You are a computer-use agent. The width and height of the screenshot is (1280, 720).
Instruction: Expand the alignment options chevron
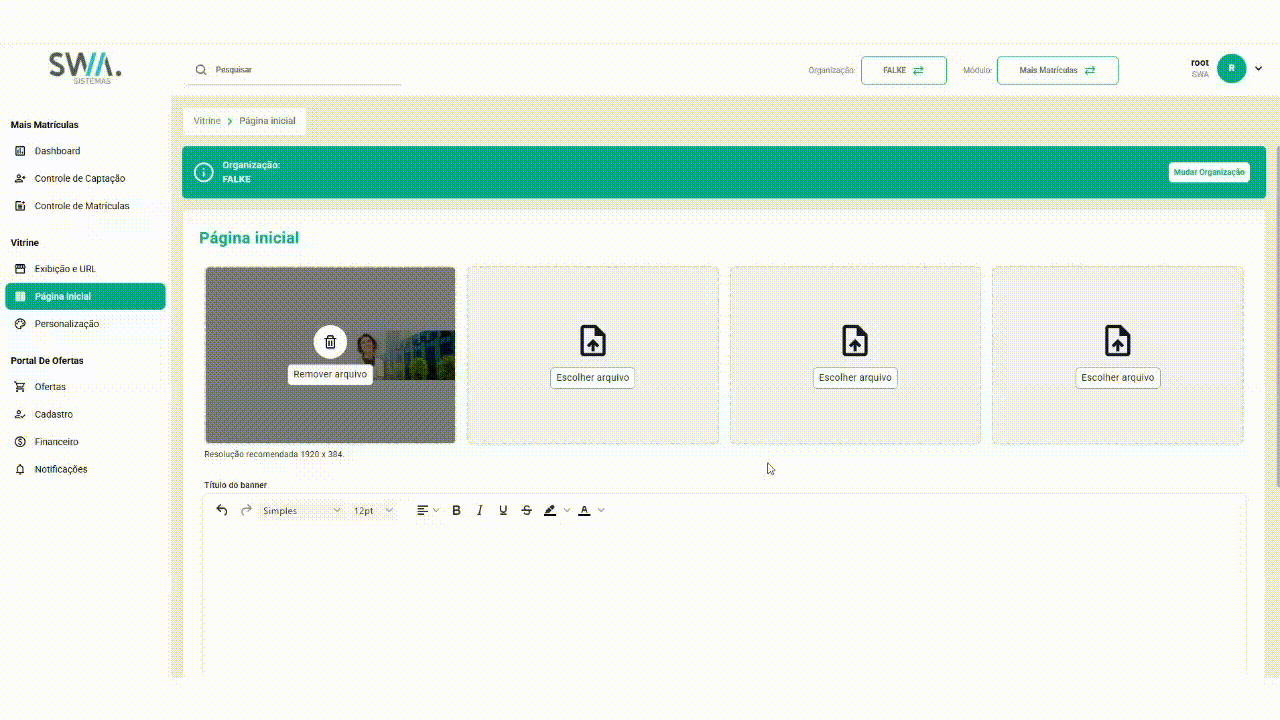coord(436,510)
